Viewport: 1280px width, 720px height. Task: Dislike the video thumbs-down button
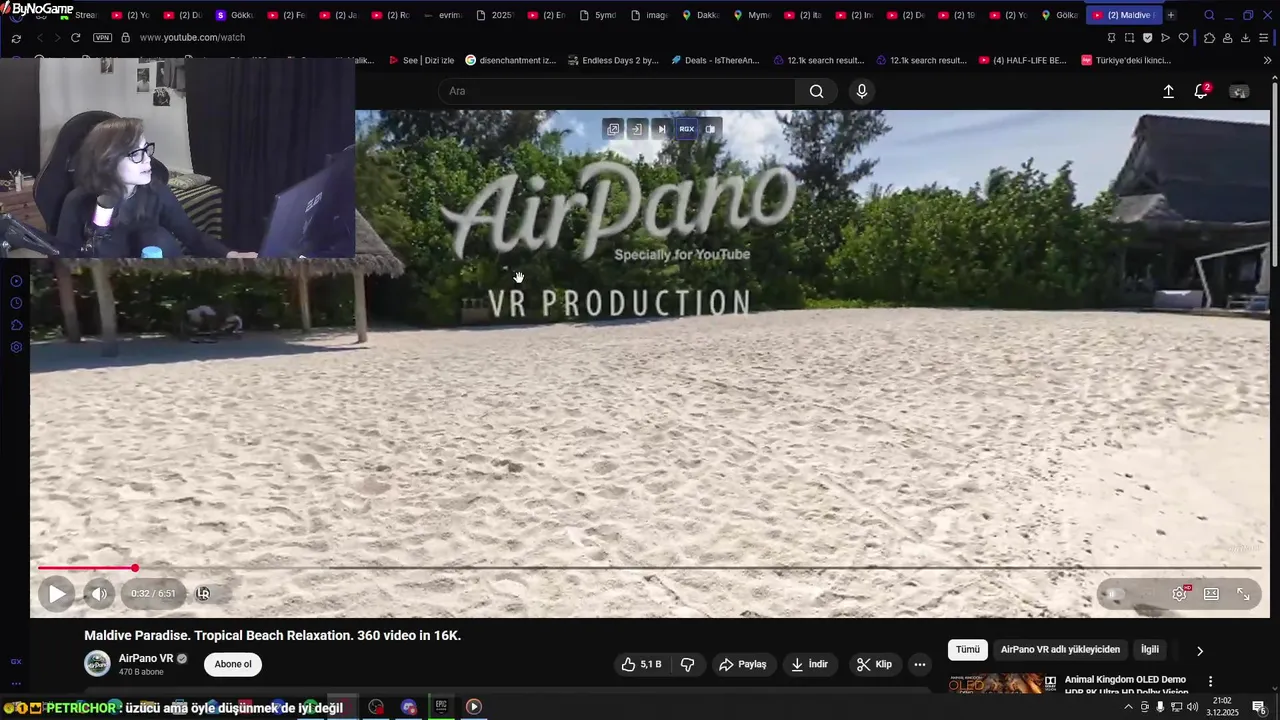coord(687,664)
